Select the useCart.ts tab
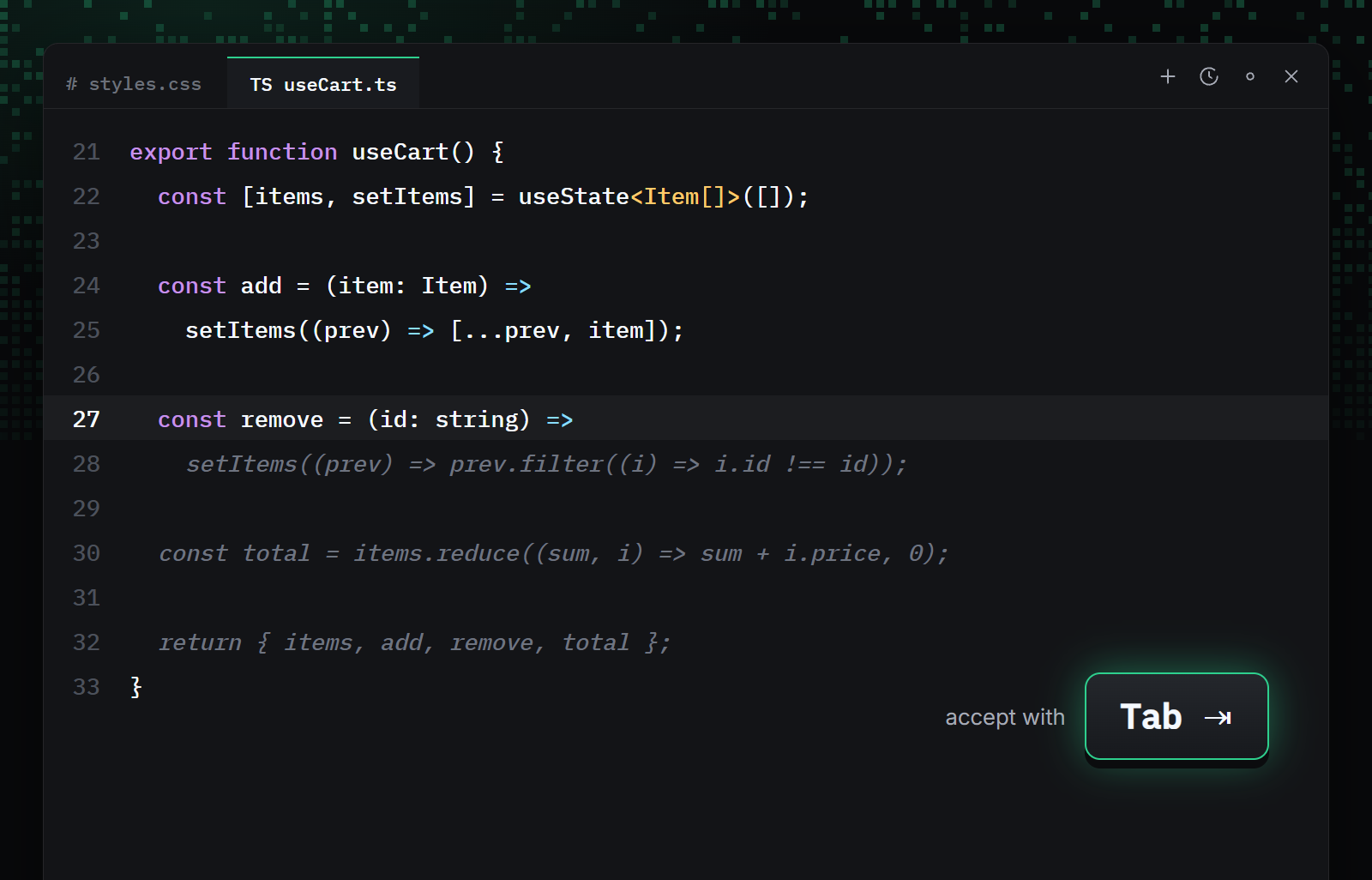This screenshot has height=880, width=1372. [323, 84]
